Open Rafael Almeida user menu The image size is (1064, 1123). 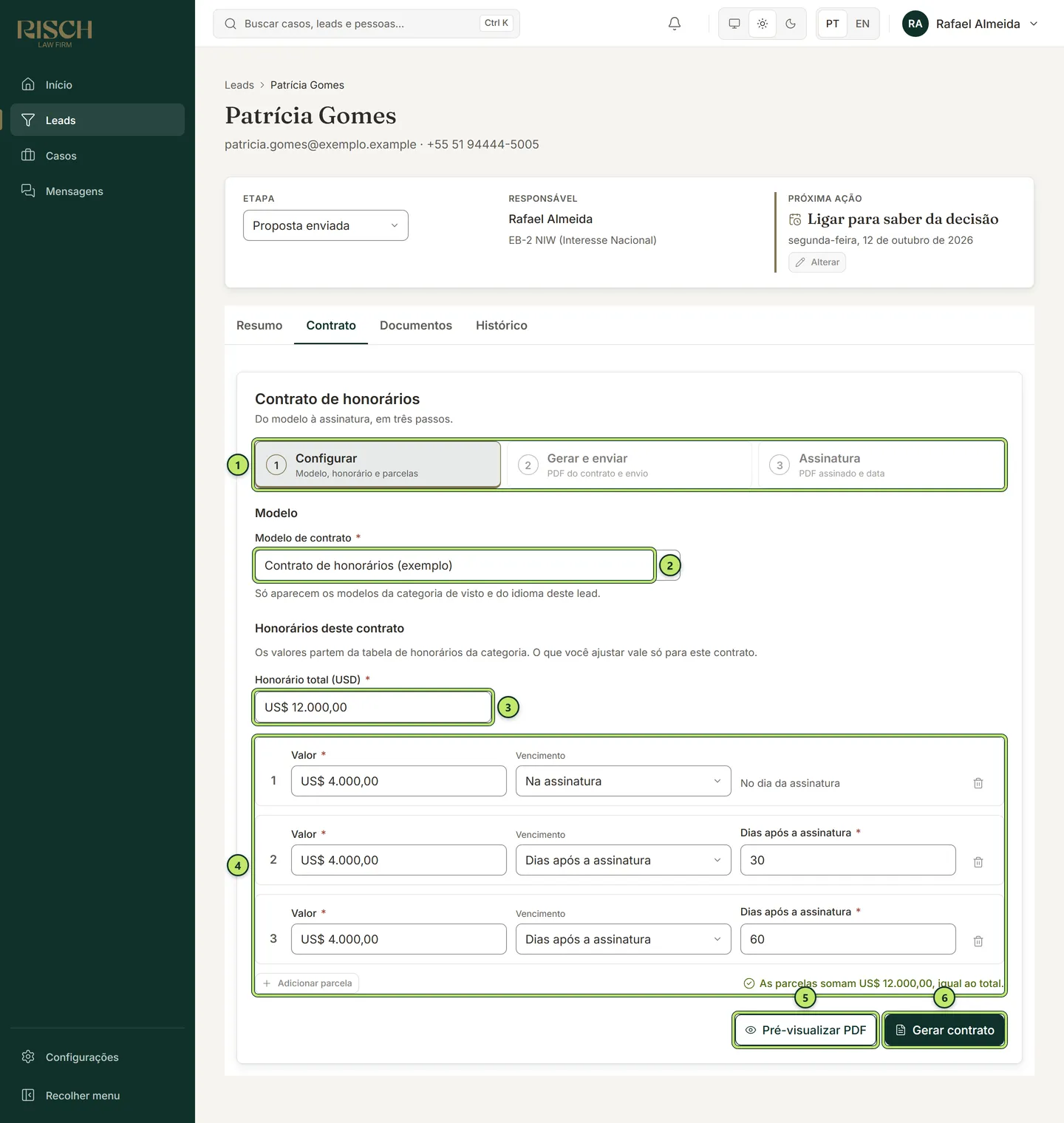tap(970, 24)
